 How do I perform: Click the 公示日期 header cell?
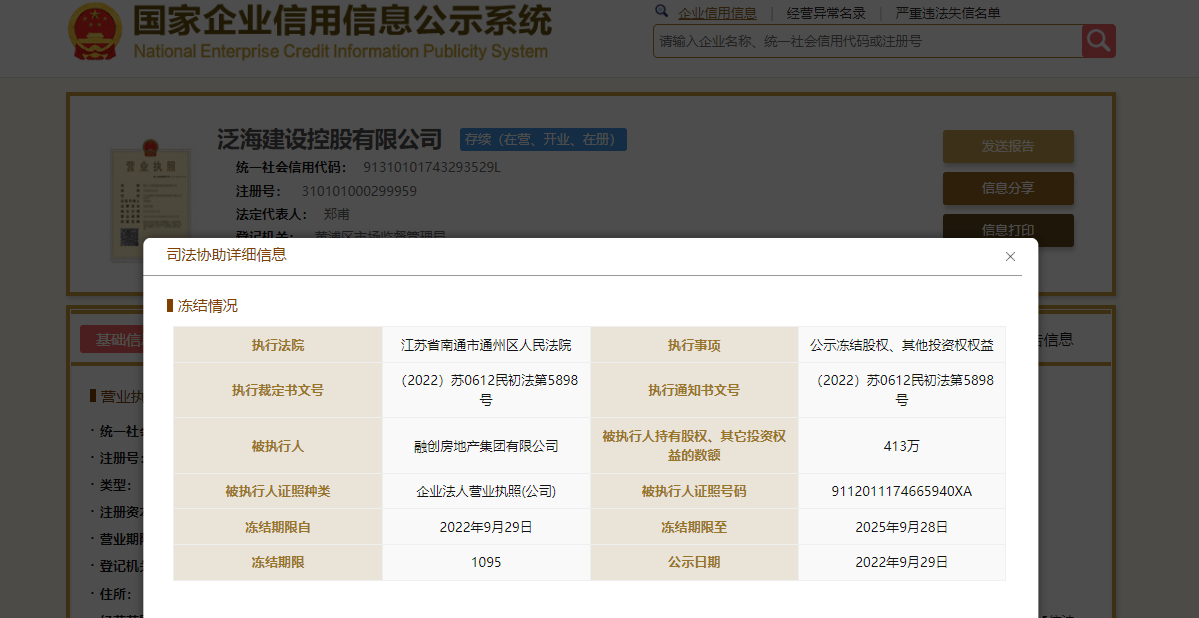coord(694,562)
